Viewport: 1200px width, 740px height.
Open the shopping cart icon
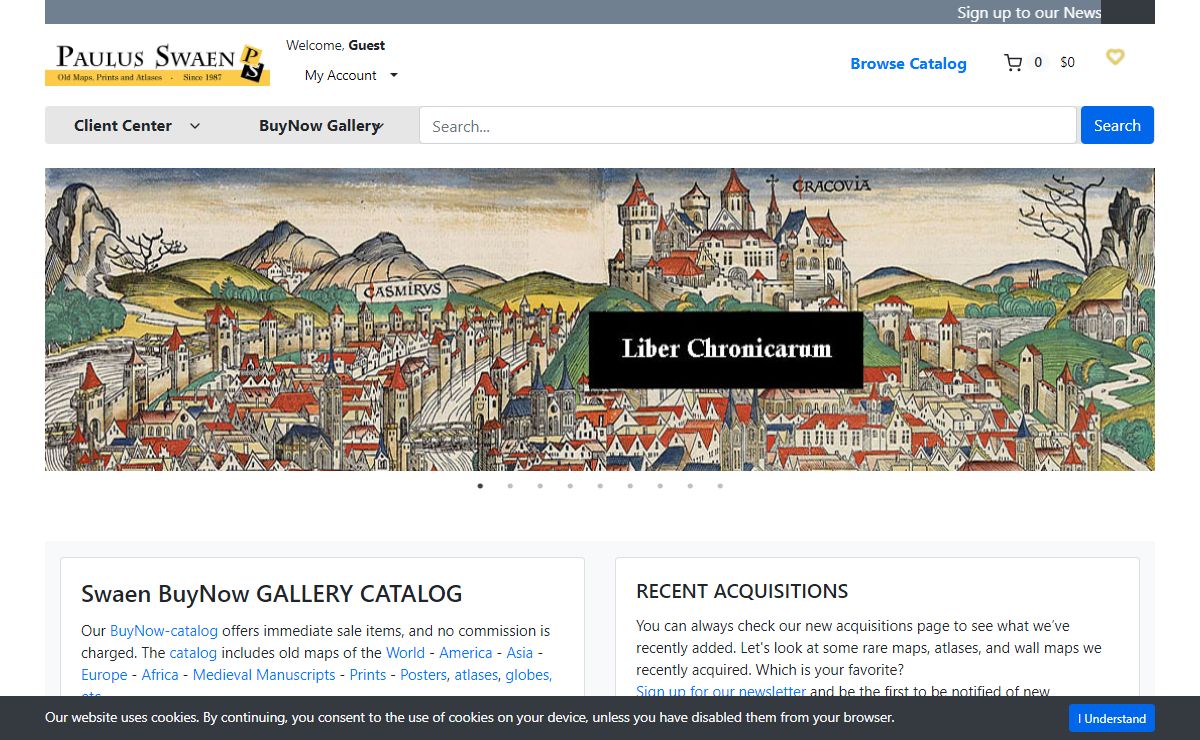pyautogui.click(x=1013, y=63)
